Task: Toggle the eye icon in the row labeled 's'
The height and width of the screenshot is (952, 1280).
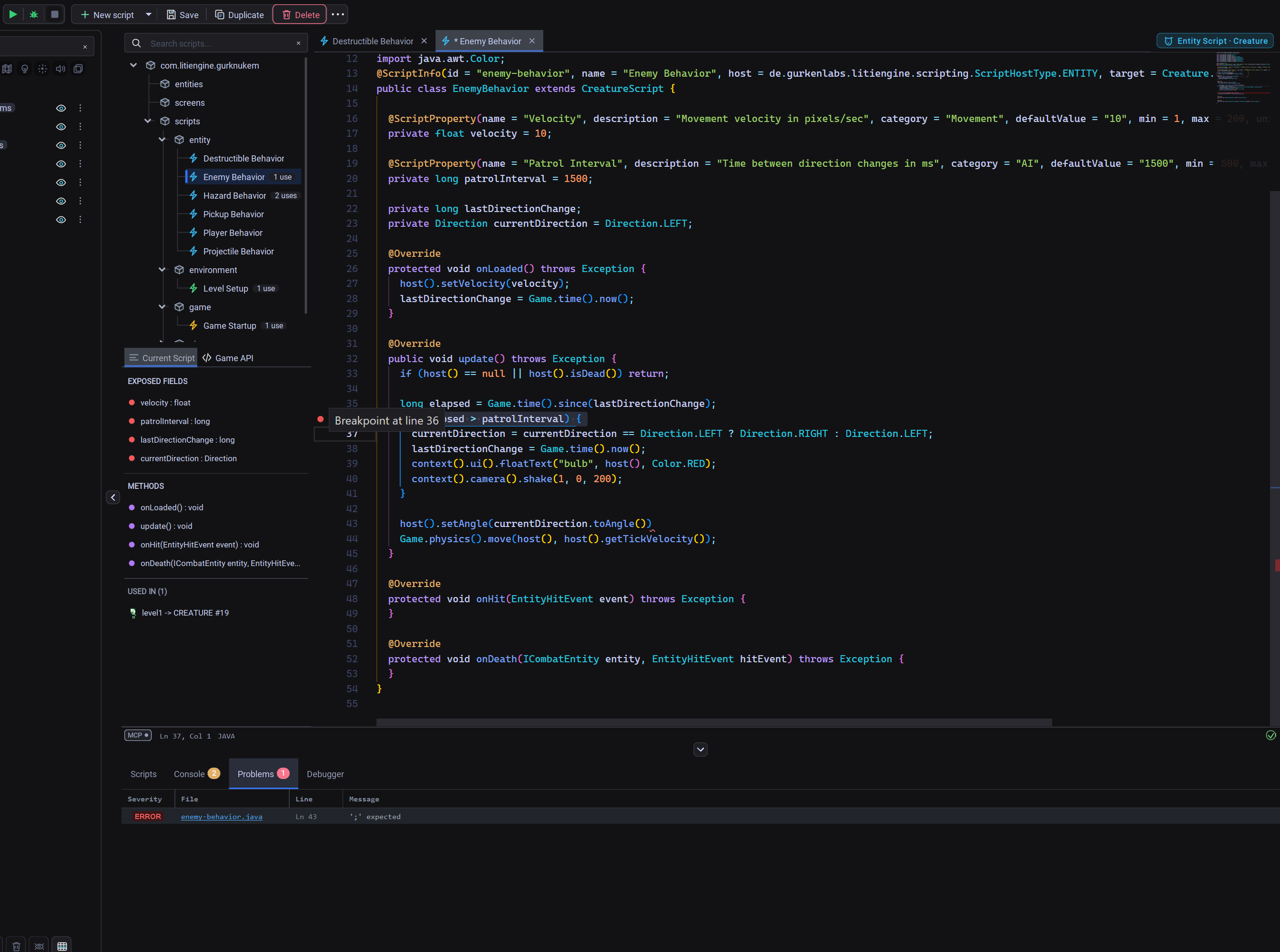Action: pyautogui.click(x=61, y=145)
